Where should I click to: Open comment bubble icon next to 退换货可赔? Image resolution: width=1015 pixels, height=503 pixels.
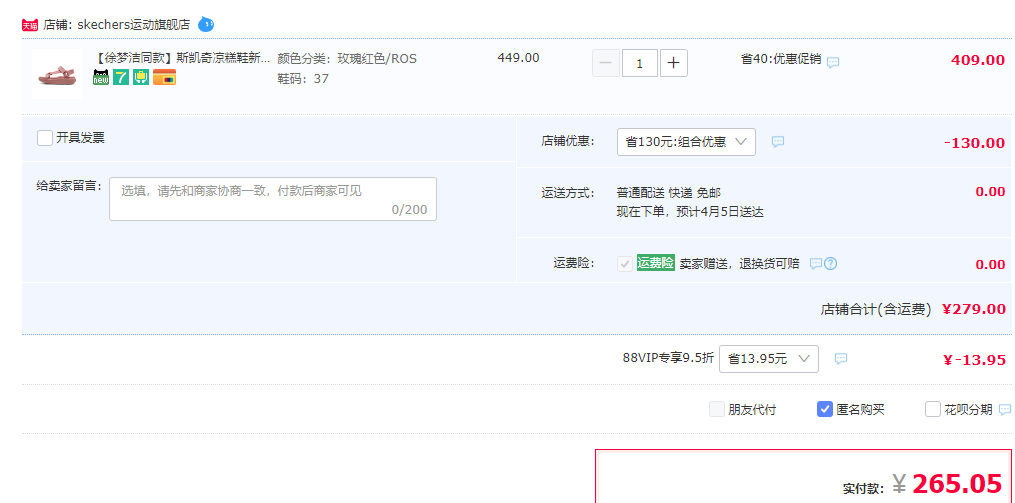(816, 263)
